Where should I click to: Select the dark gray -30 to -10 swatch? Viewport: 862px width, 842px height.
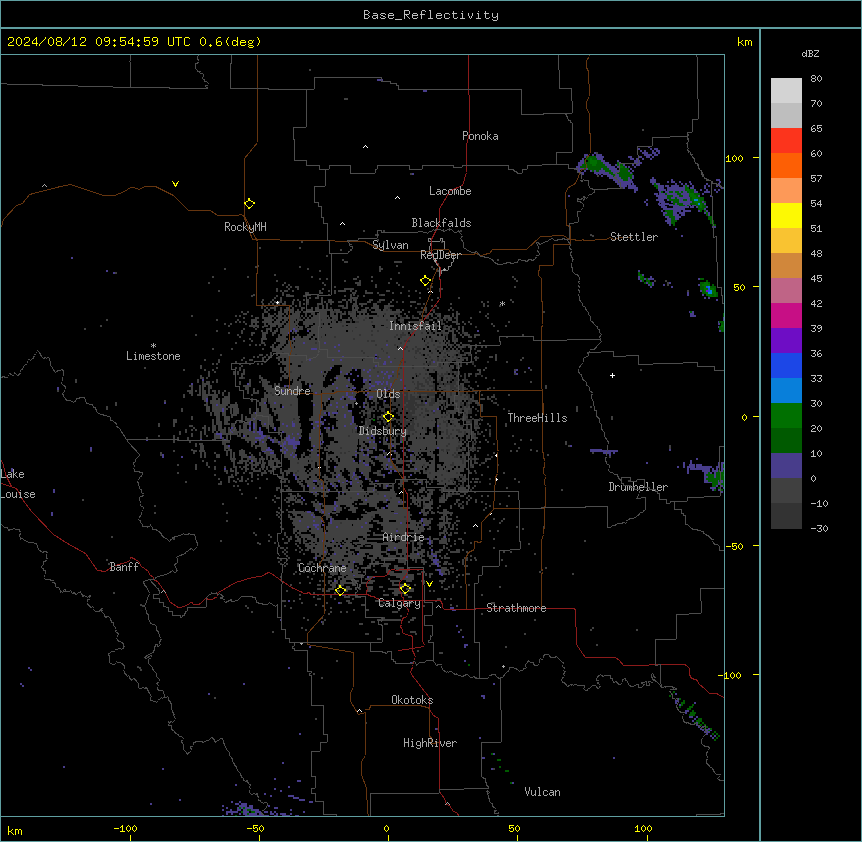(786, 516)
